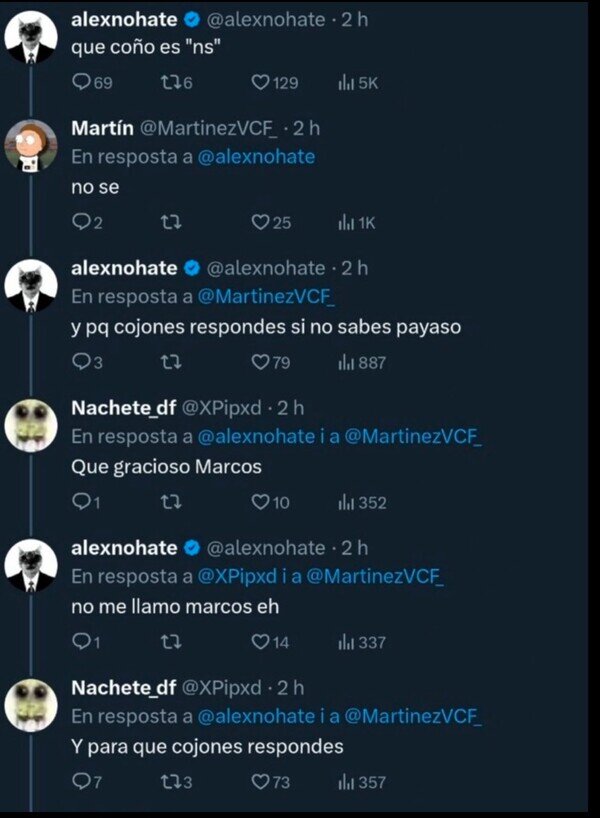Open view stats showing 337 views

pyautogui.click(x=344, y=642)
